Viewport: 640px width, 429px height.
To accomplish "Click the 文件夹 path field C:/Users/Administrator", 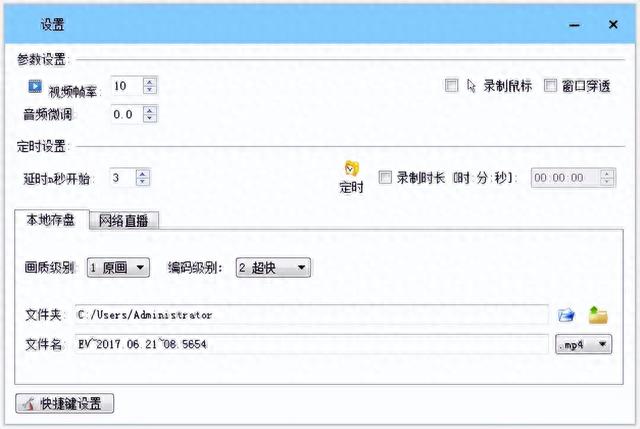I will pos(311,315).
